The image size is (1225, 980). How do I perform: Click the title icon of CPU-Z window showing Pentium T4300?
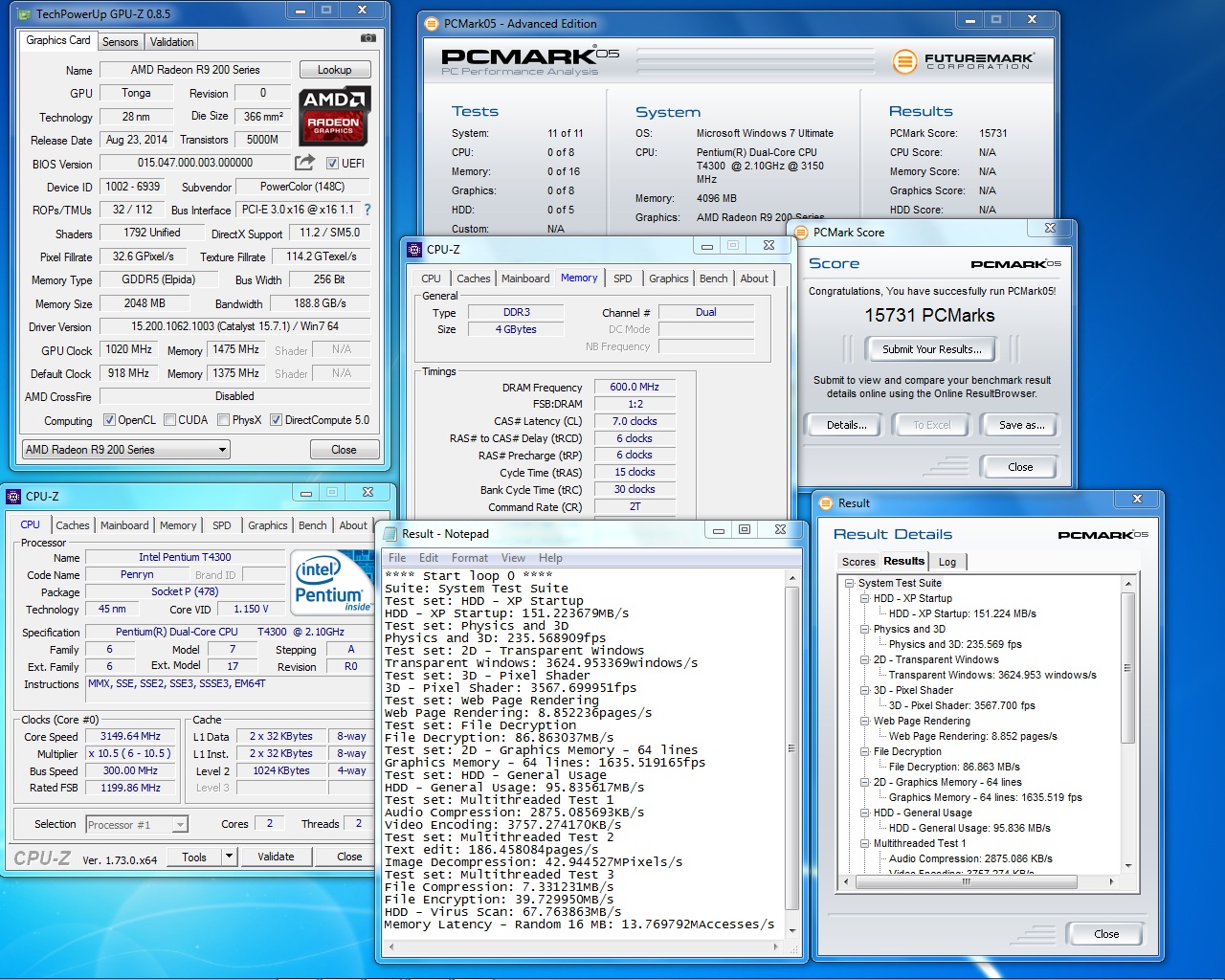pyautogui.click(x=13, y=496)
